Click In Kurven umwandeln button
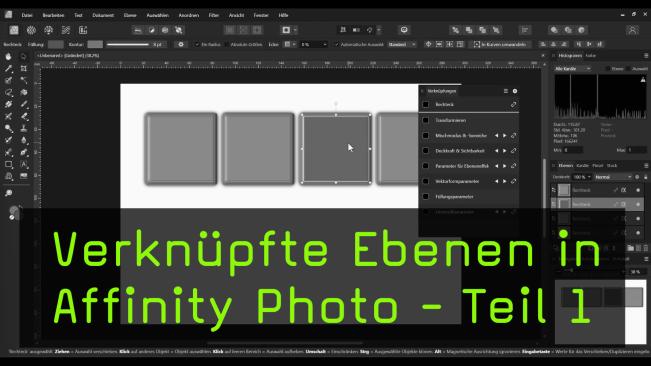Image resolution: width=651 pixels, height=366 pixels. click(x=499, y=44)
